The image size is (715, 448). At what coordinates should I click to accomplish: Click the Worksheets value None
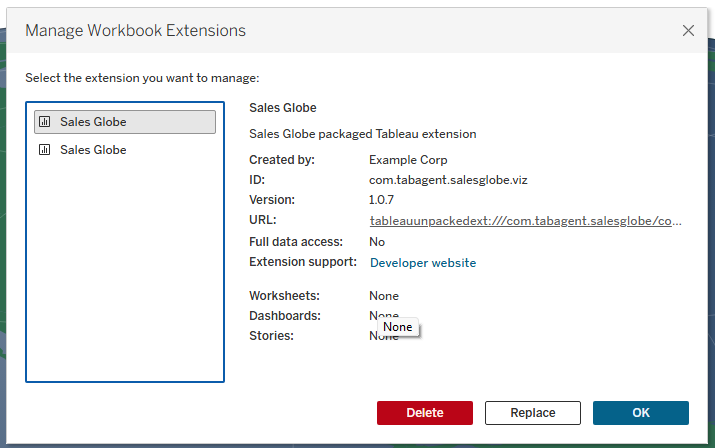tap(384, 296)
